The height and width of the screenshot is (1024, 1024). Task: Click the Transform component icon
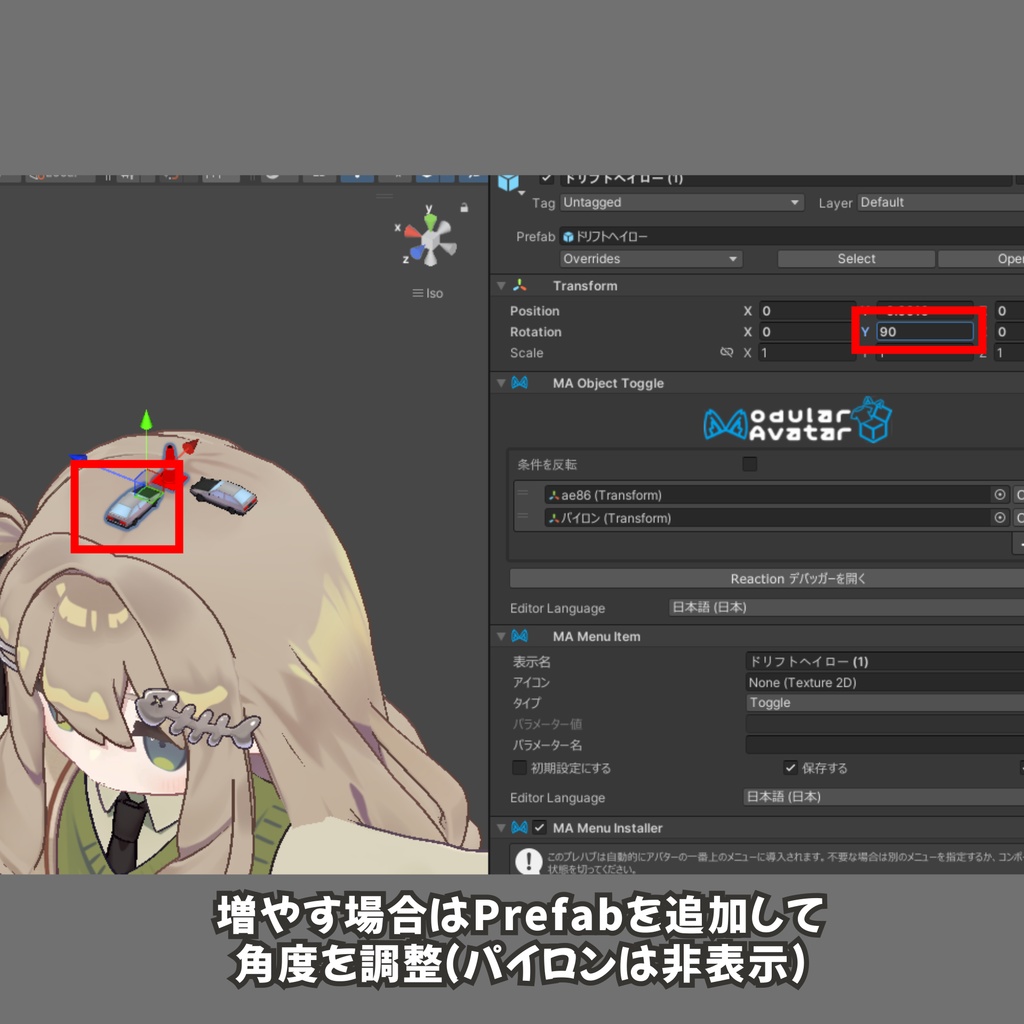tap(520, 285)
